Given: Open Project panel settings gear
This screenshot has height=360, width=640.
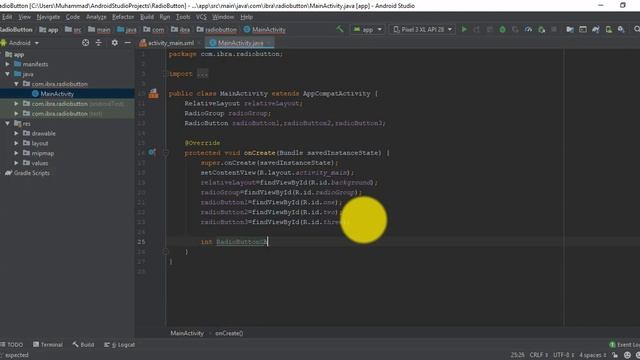Looking at the screenshot, I should click(x=115, y=42).
